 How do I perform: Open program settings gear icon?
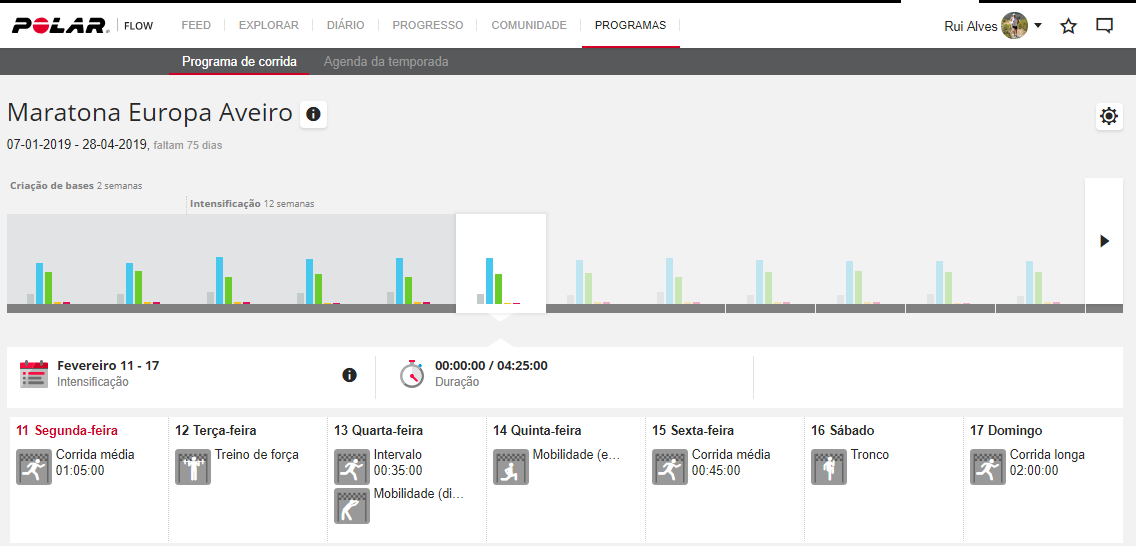point(1108,116)
